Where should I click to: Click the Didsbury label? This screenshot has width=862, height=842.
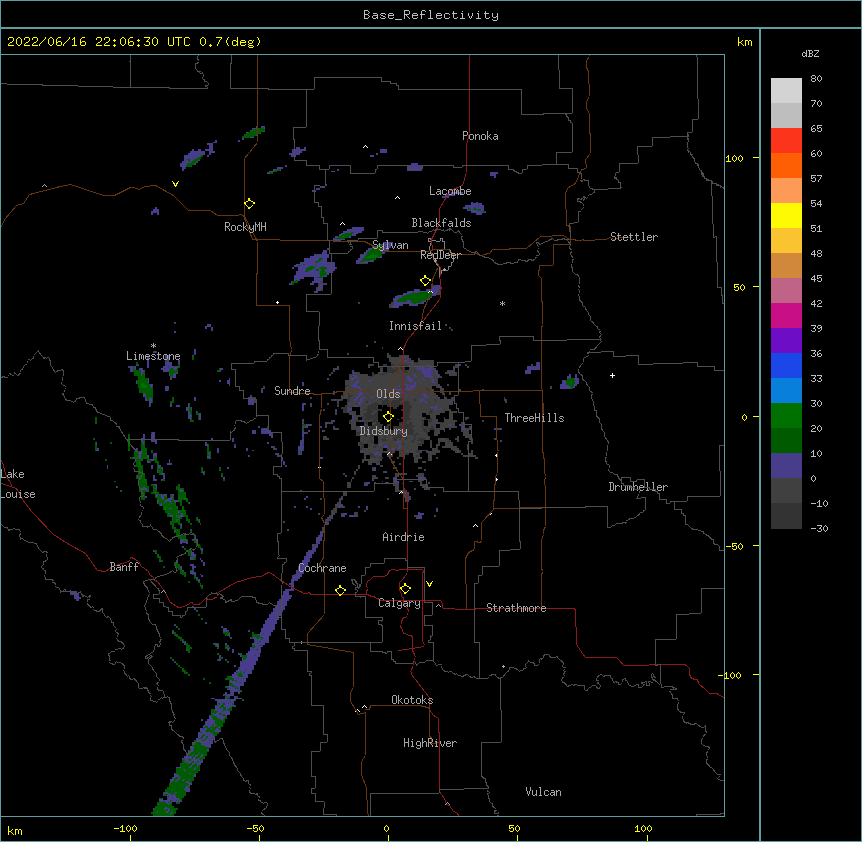tap(383, 431)
